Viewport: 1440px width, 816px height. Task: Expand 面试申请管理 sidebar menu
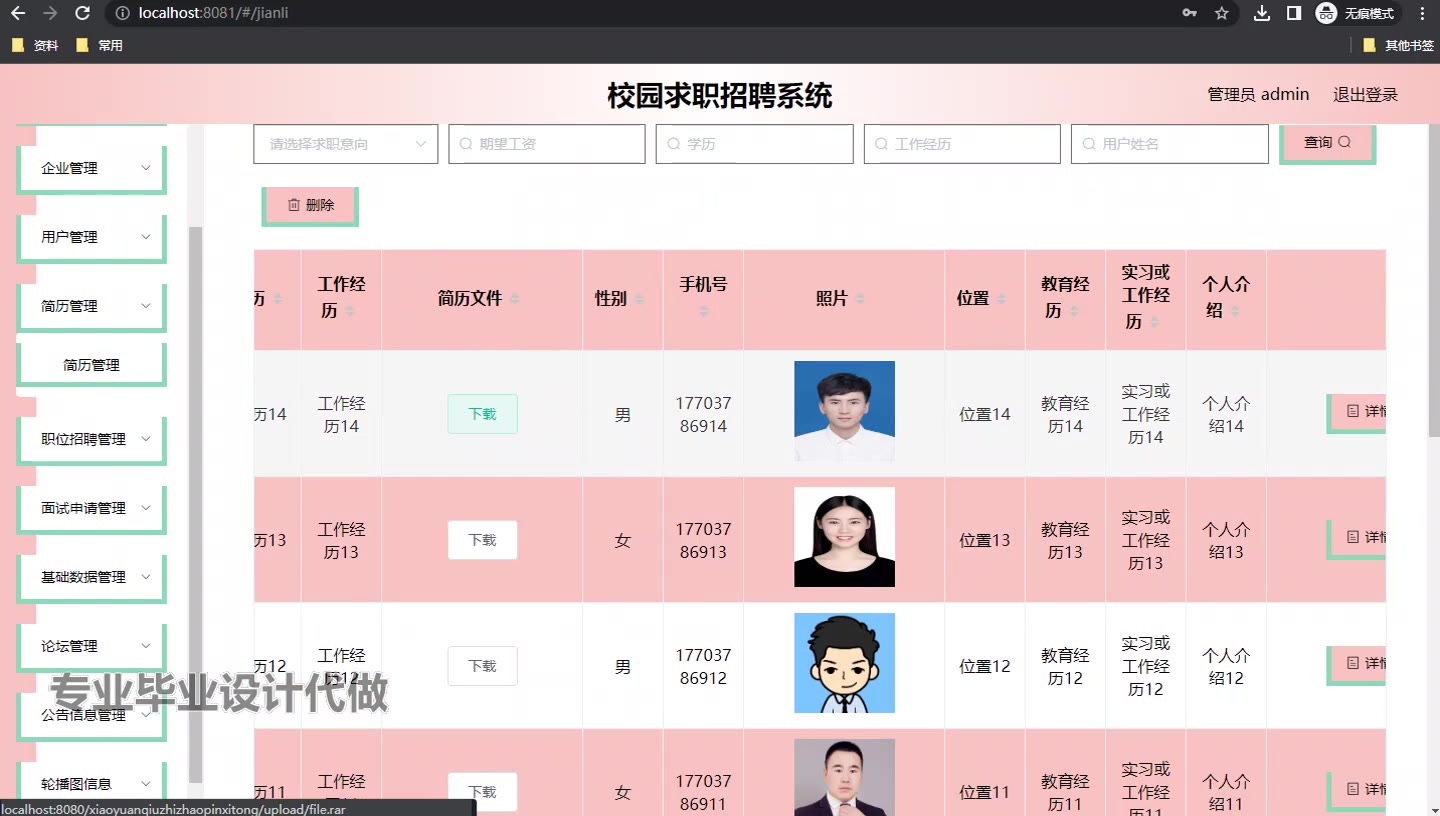(x=90, y=508)
